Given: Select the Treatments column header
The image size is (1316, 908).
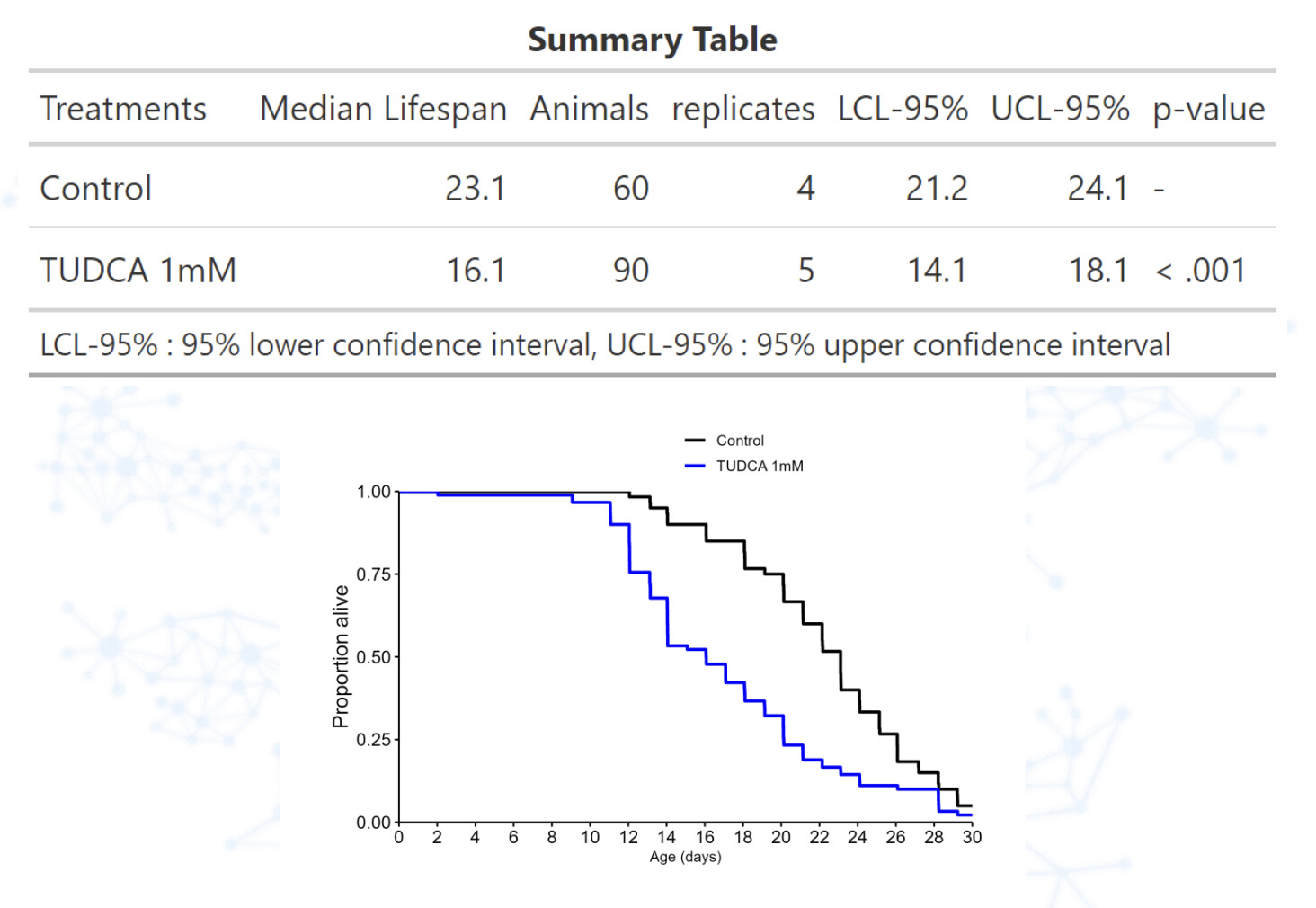Looking at the screenshot, I should (123, 109).
